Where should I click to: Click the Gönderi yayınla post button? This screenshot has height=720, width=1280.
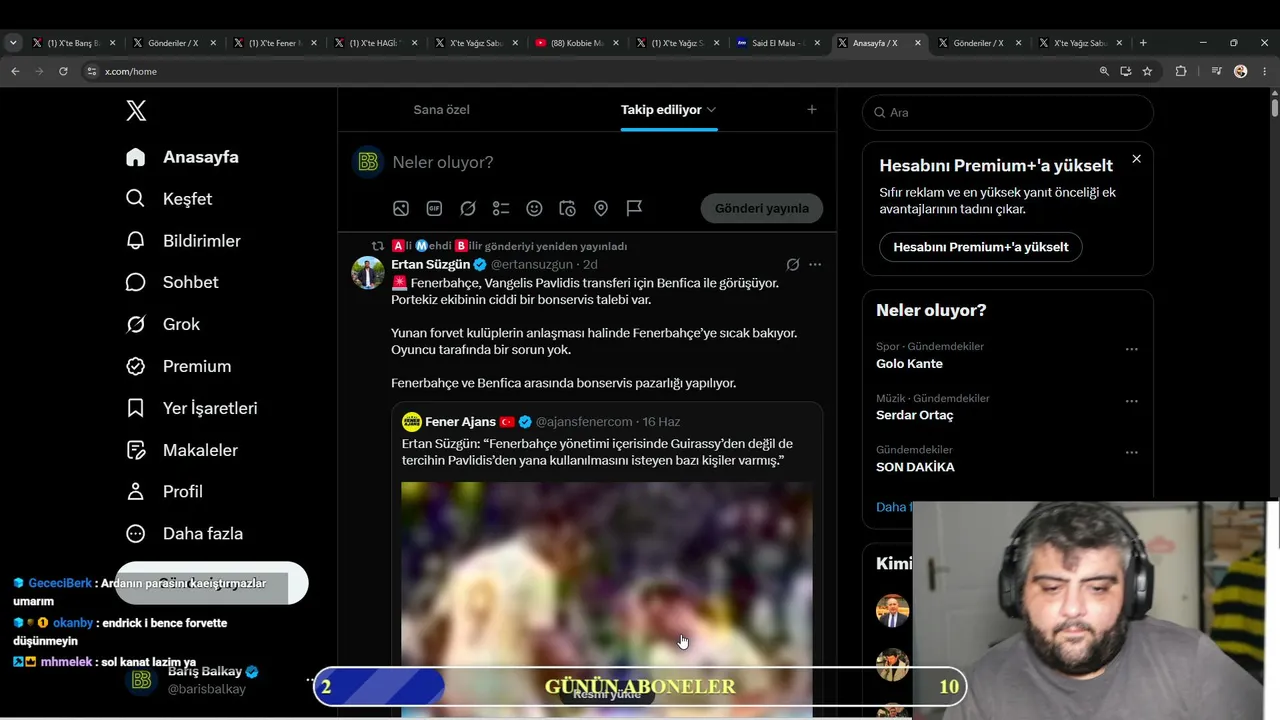pyautogui.click(x=762, y=208)
